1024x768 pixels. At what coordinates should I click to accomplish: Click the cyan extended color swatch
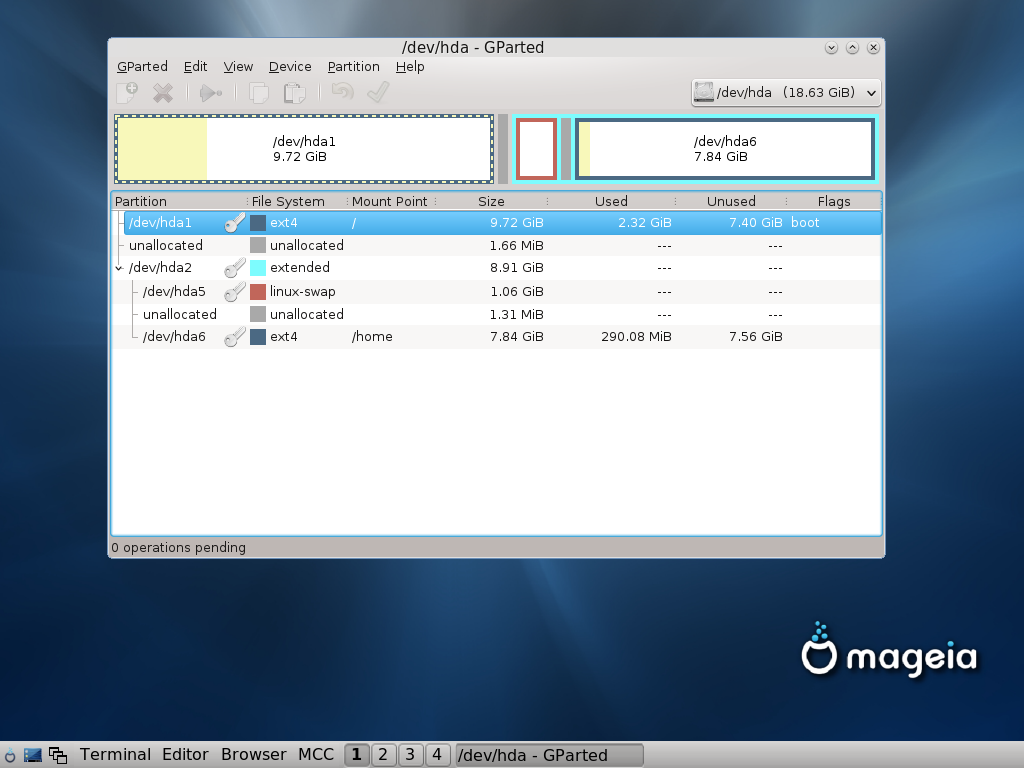coord(258,268)
